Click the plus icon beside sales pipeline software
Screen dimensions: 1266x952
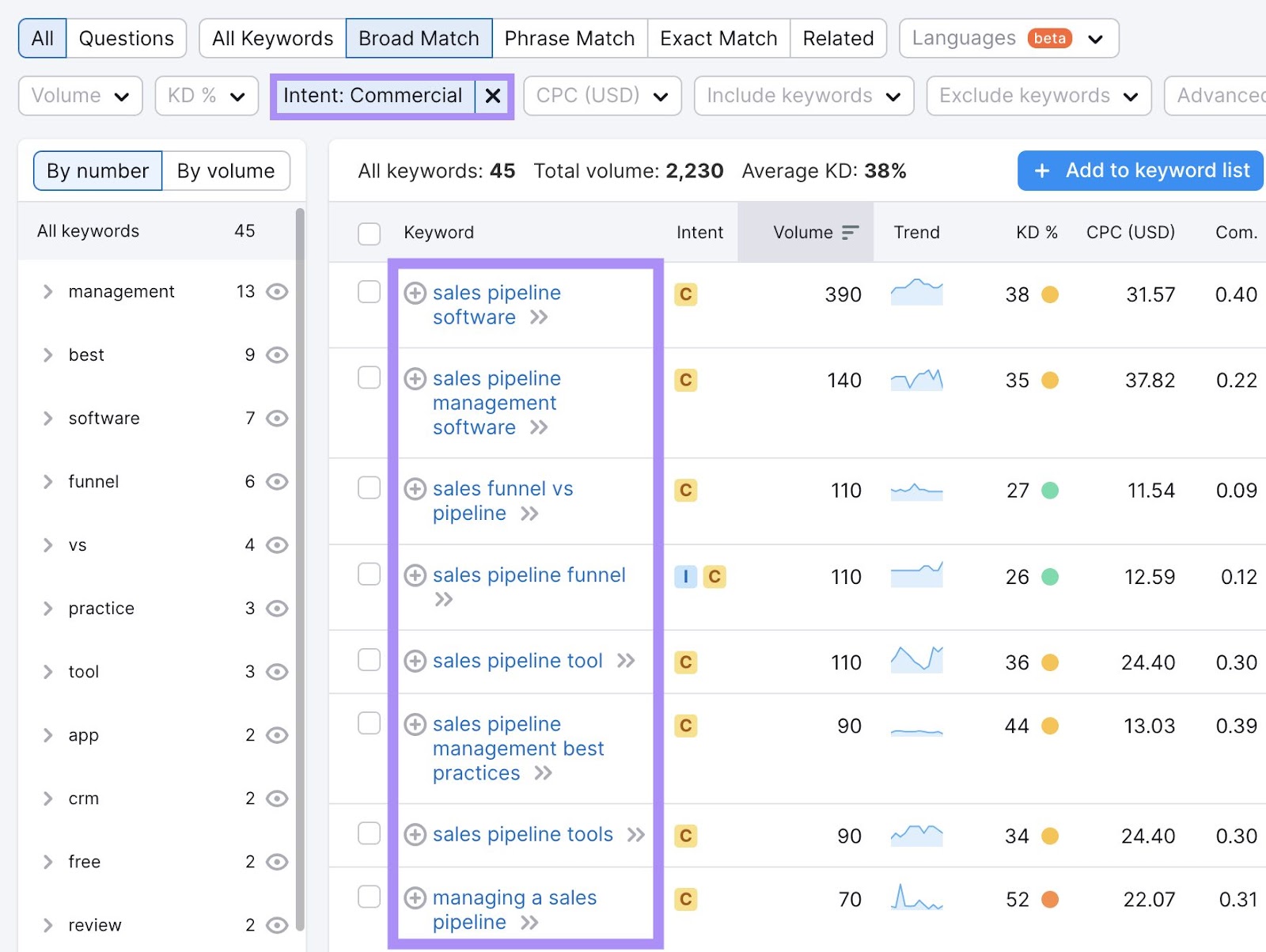tap(415, 293)
